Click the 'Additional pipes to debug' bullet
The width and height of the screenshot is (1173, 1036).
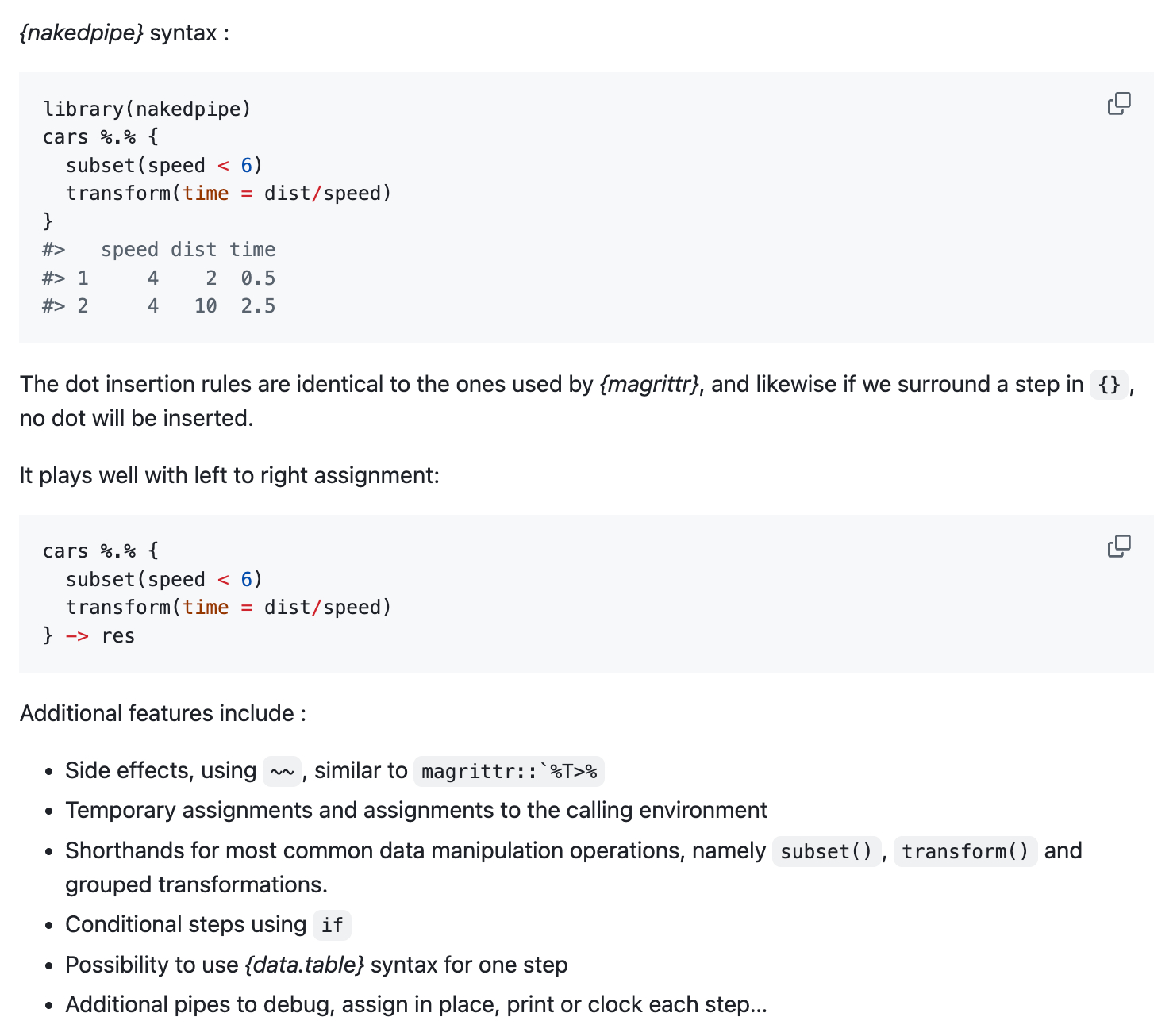tap(416, 1004)
